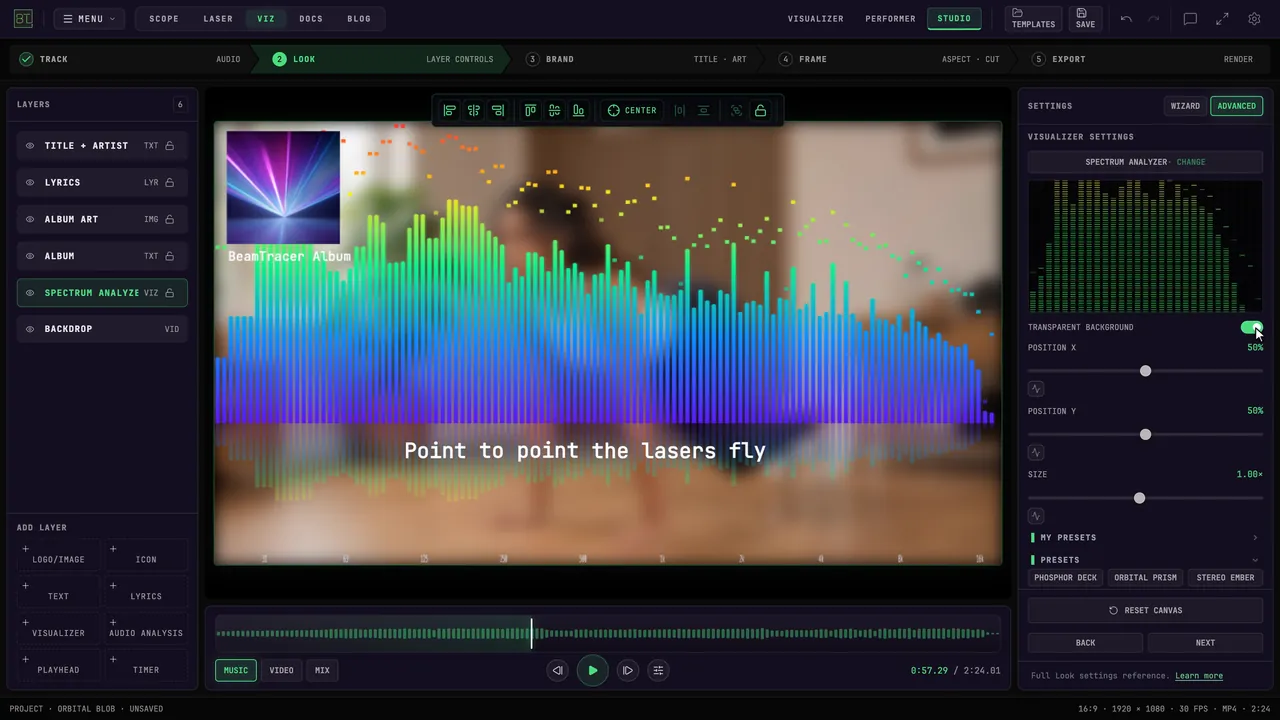Apply the Orbital Prism preset
The width and height of the screenshot is (1280, 720).
[x=1145, y=578]
